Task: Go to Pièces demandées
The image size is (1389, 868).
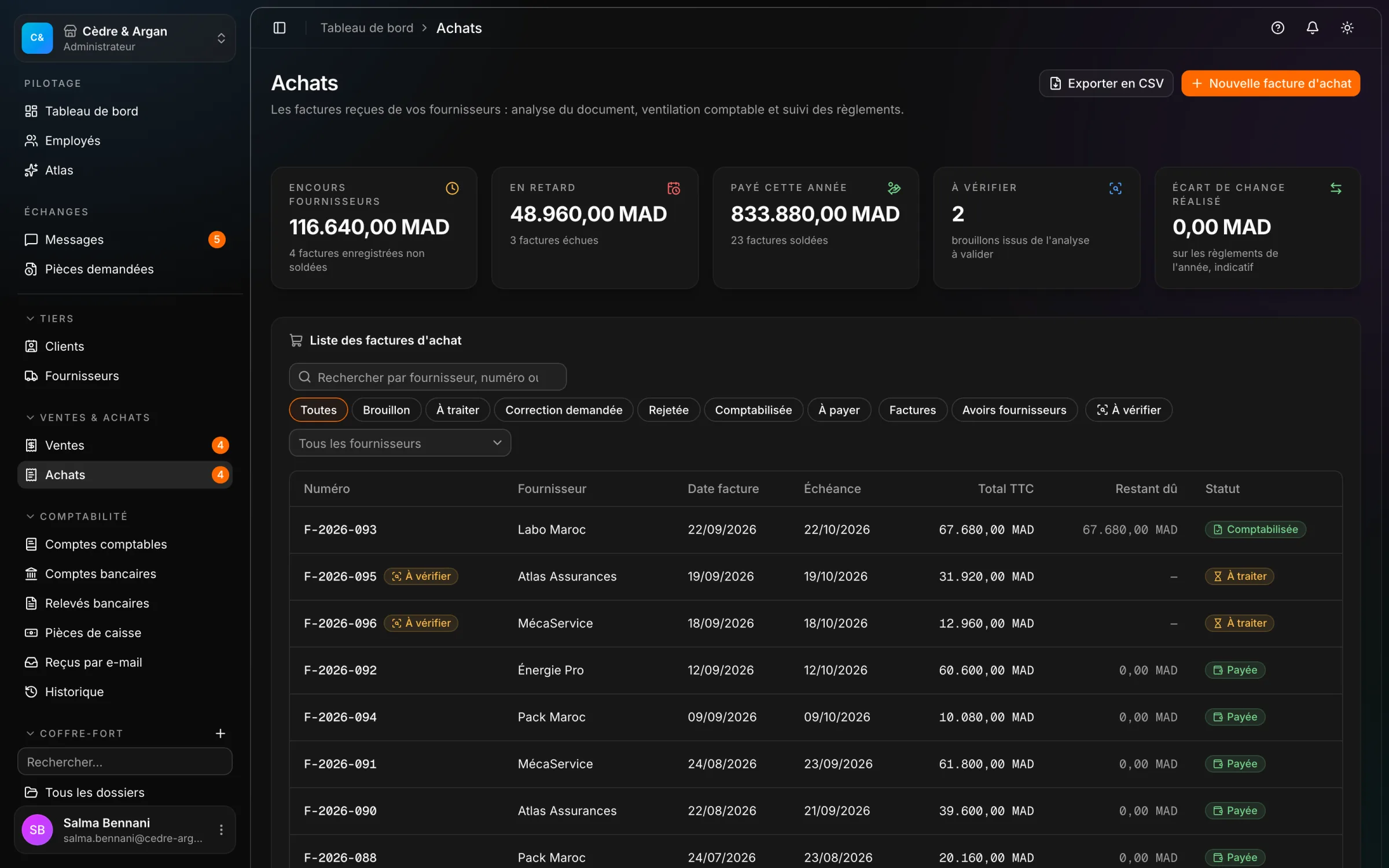Action: [124, 269]
